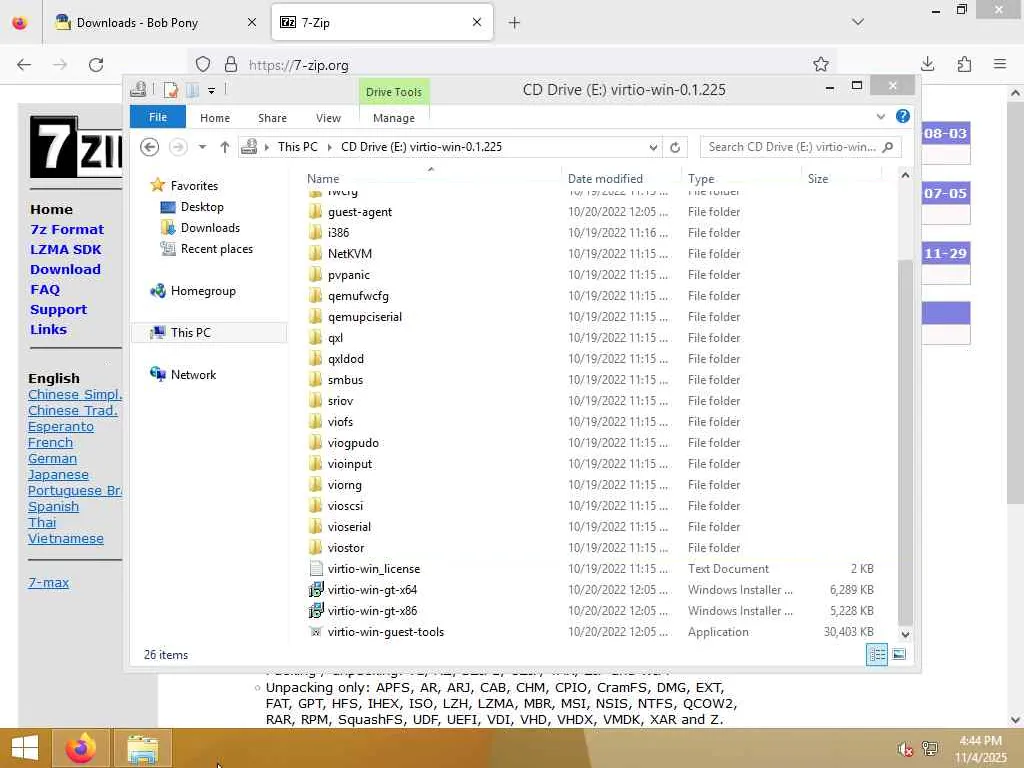Open the recent locations dropdown arrow
Viewport: 1024px width, 768px height.
pos(202,147)
